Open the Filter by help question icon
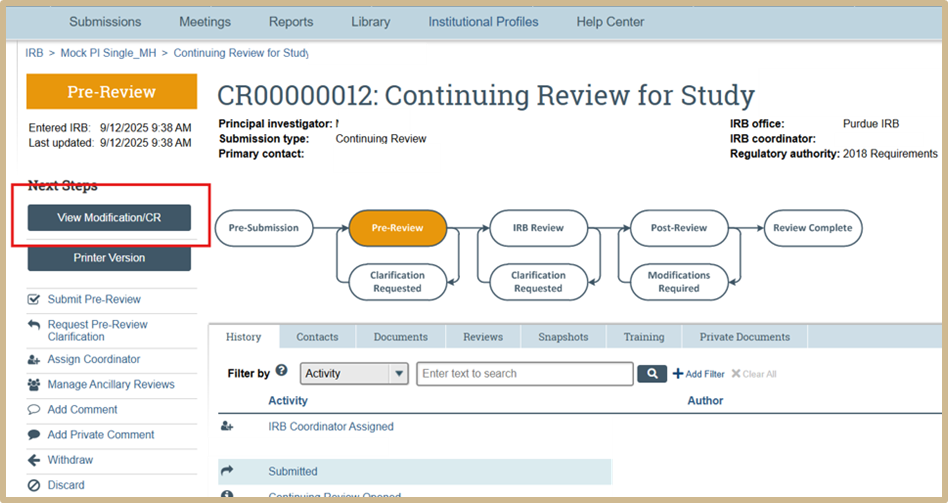Image resolution: width=948 pixels, height=503 pixels. click(x=281, y=371)
